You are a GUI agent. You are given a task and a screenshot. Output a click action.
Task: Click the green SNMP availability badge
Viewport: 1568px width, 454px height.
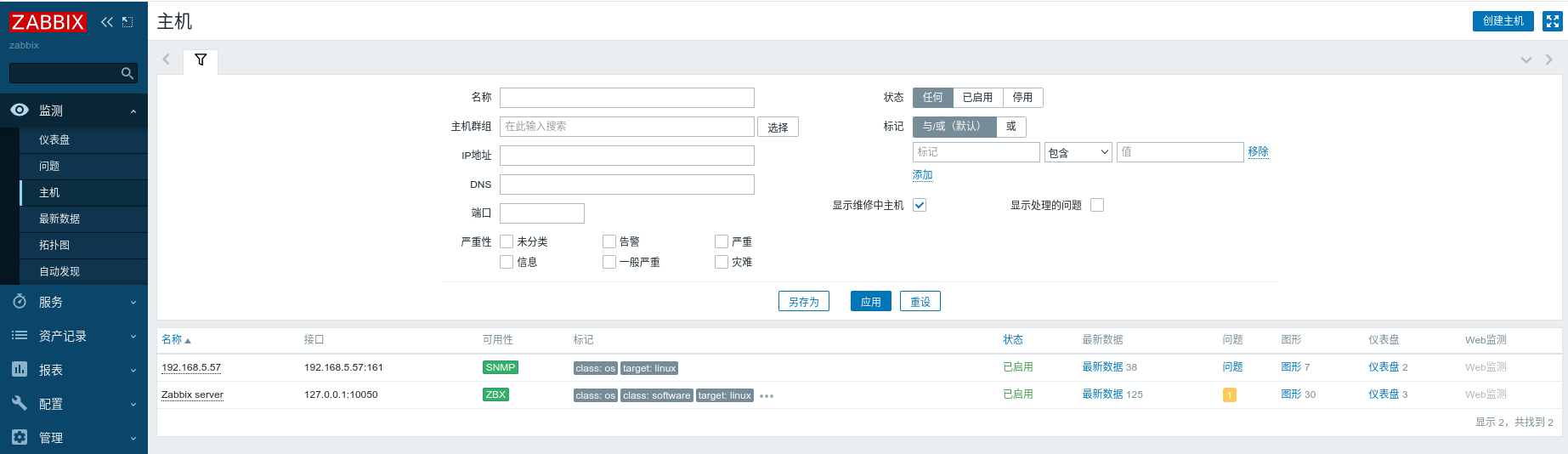[x=501, y=367]
